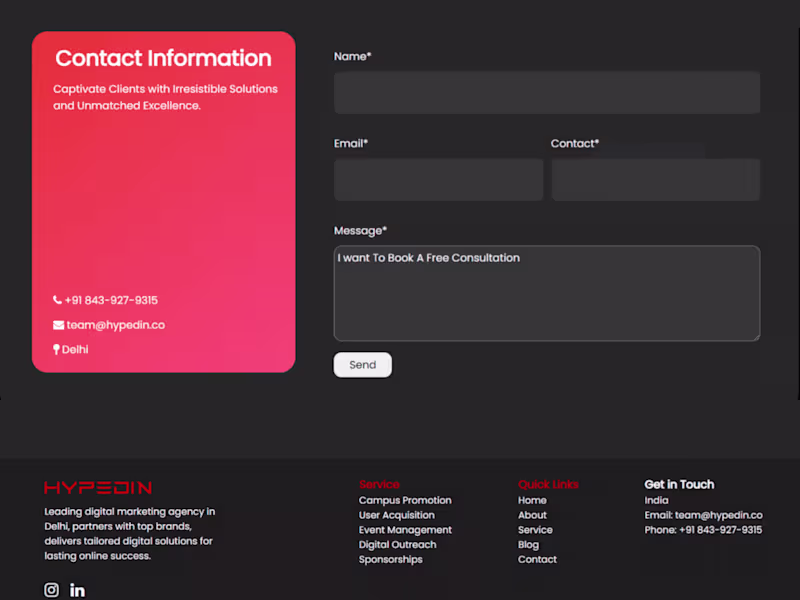800x600 pixels.
Task: Click the location pin icon beside Delhi
Action: pyautogui.click(x=56, y=349)
